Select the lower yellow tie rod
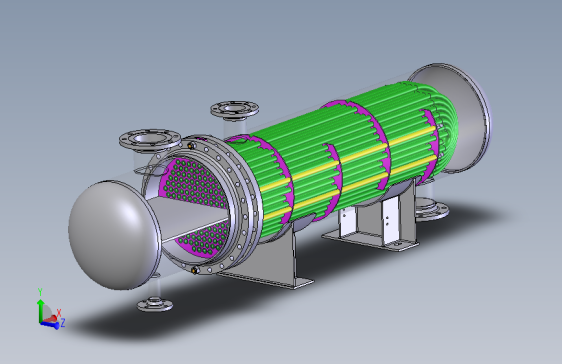The image size is (562, 364). [x=349, y=187]
